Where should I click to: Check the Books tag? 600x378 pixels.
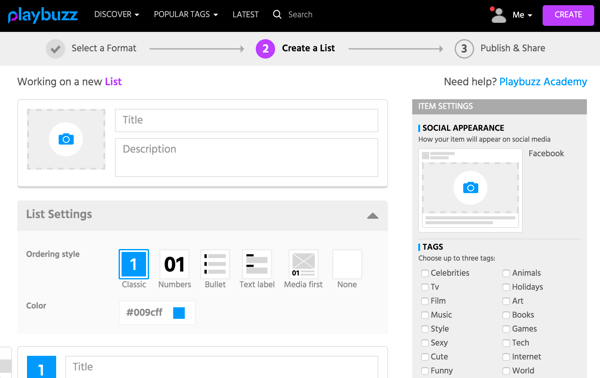coord(506,315)
